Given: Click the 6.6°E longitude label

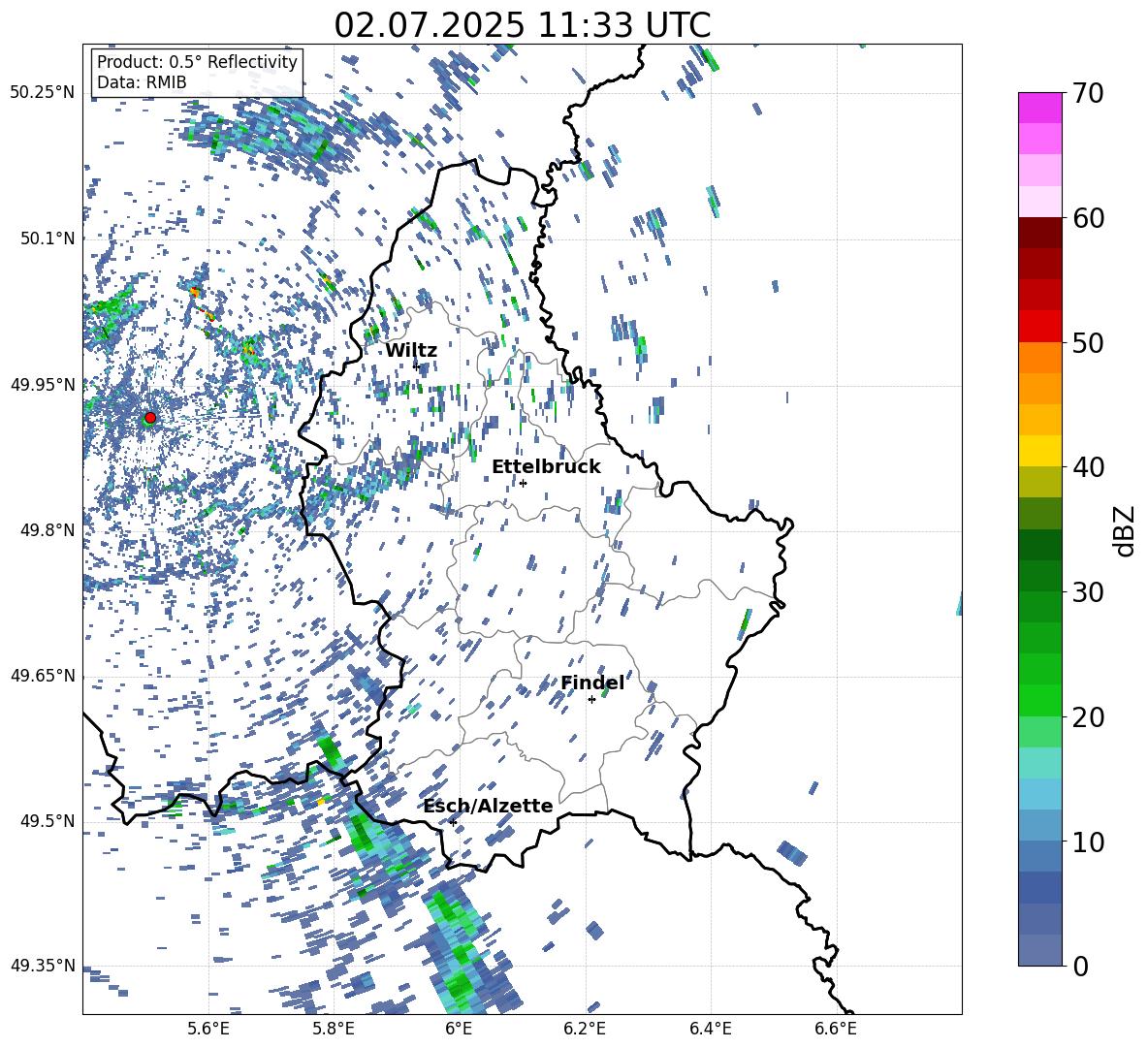Looking at the screenshot, I should [x=836, y=1029].
